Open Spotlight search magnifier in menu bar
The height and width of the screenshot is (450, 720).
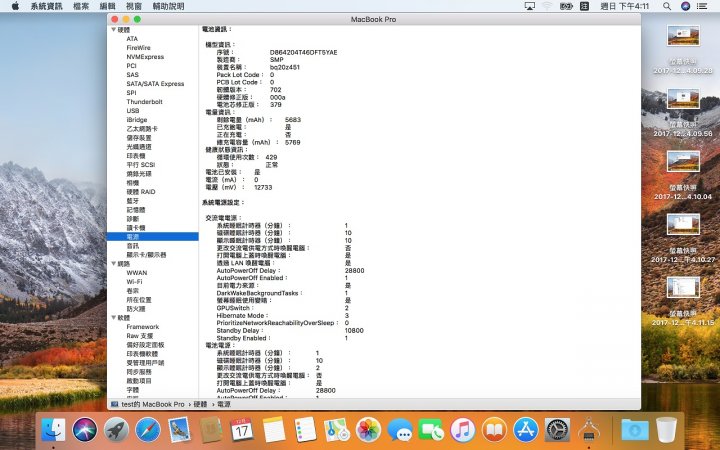click(667, 6)
